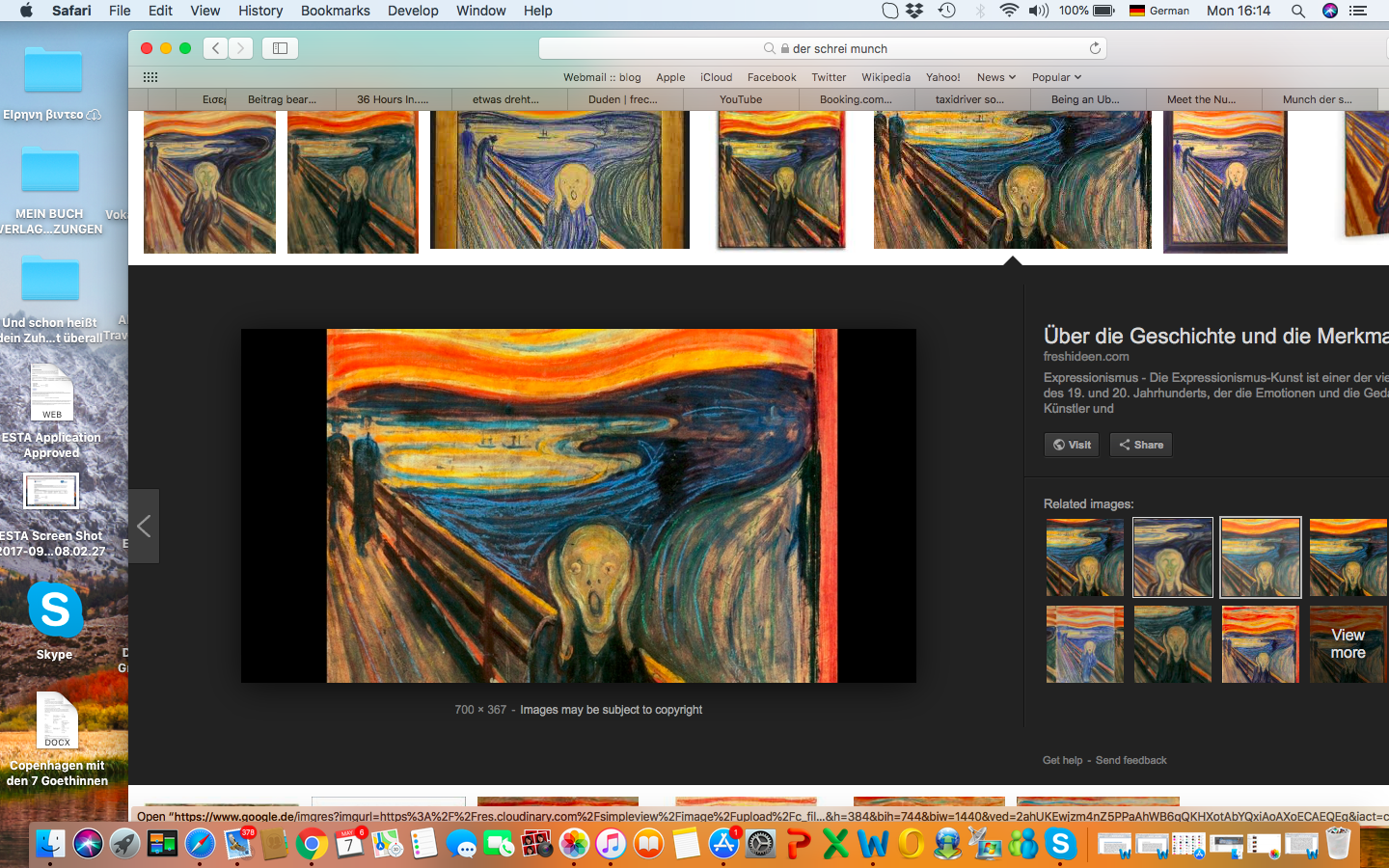
Task: Click the address bar search field
Action: (823, 48)
